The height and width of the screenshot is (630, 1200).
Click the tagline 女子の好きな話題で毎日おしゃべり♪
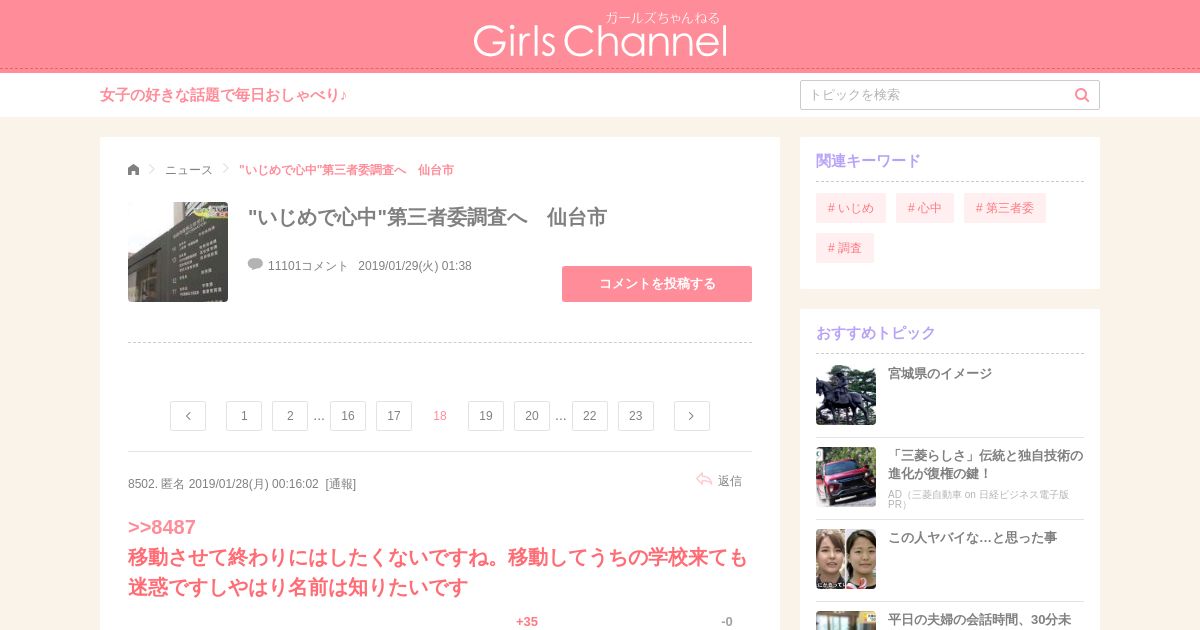point(224,95)
